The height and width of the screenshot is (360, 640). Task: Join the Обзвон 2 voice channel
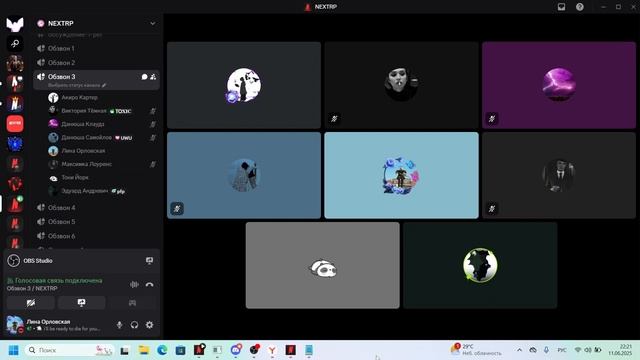(x=96, y=62)
